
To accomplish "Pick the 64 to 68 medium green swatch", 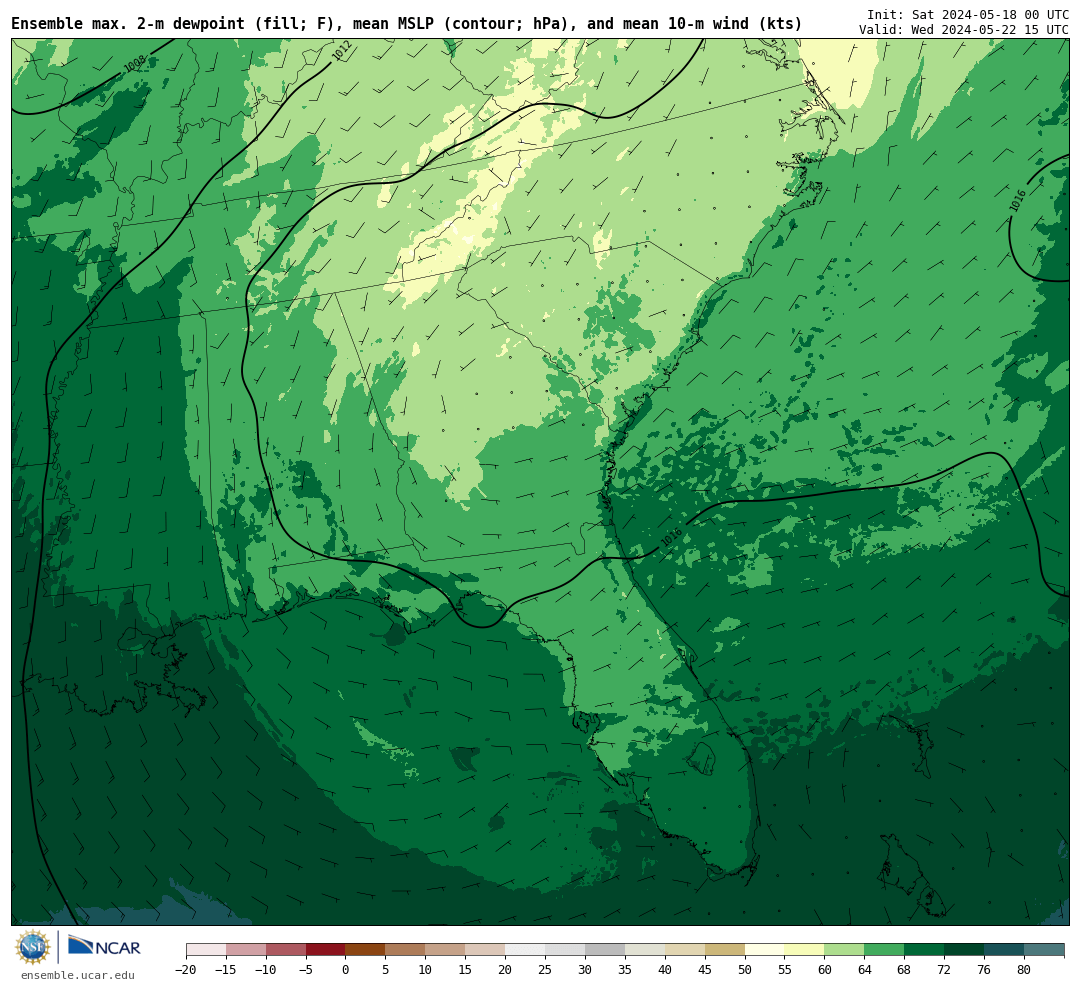I will coord(885,950).
